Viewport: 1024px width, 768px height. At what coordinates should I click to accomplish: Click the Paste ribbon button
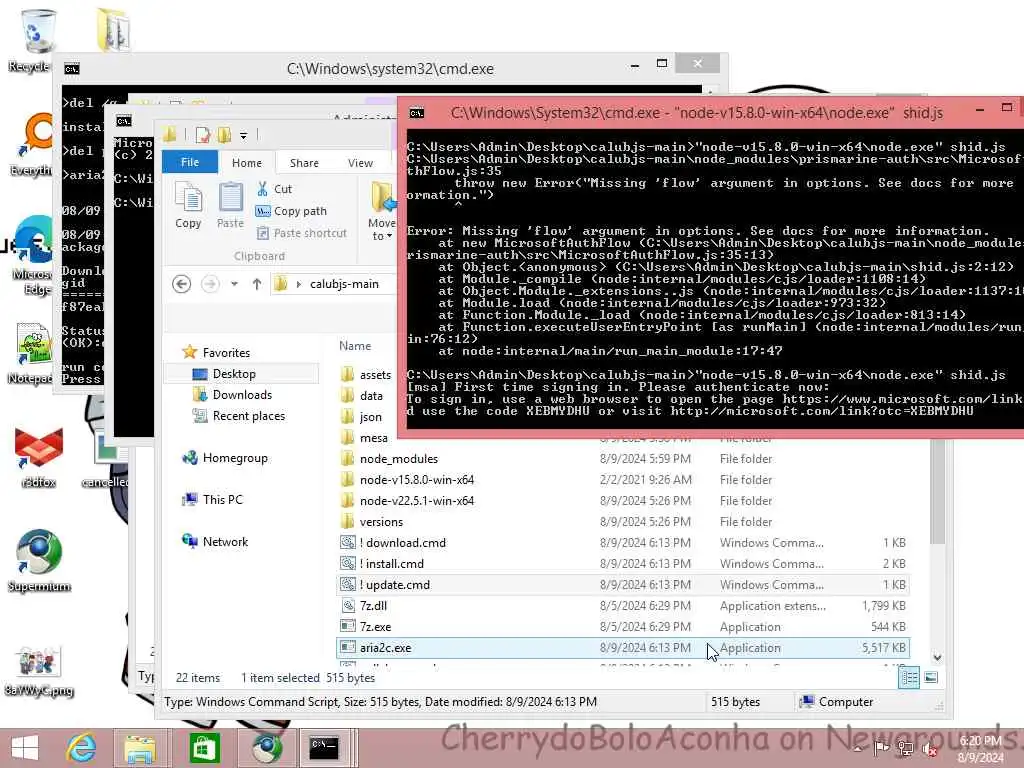231,206
